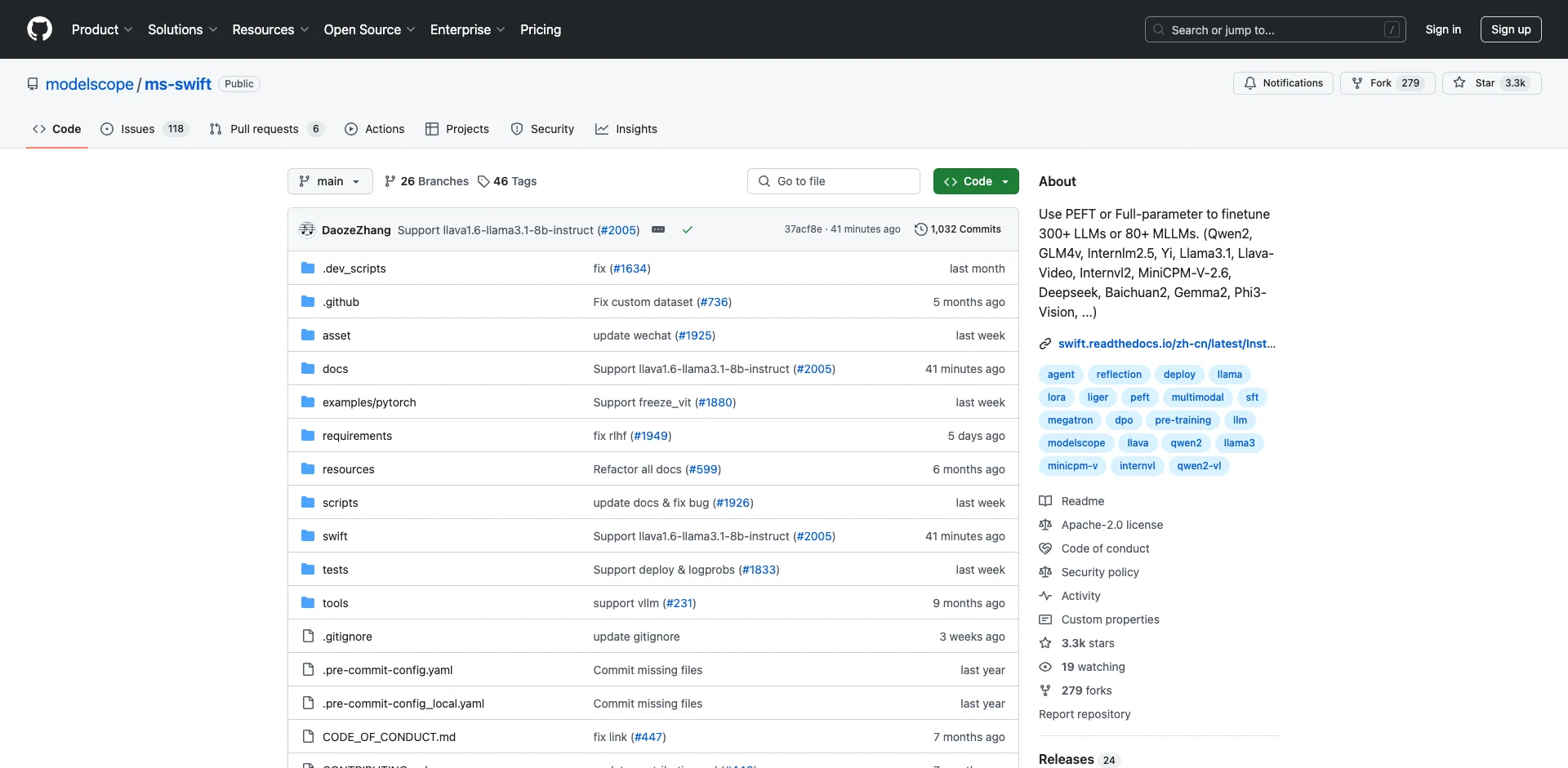This screenshot has width=1568, height=768.
Task: Expand the Enterprise menu
Action: point(467,29)
